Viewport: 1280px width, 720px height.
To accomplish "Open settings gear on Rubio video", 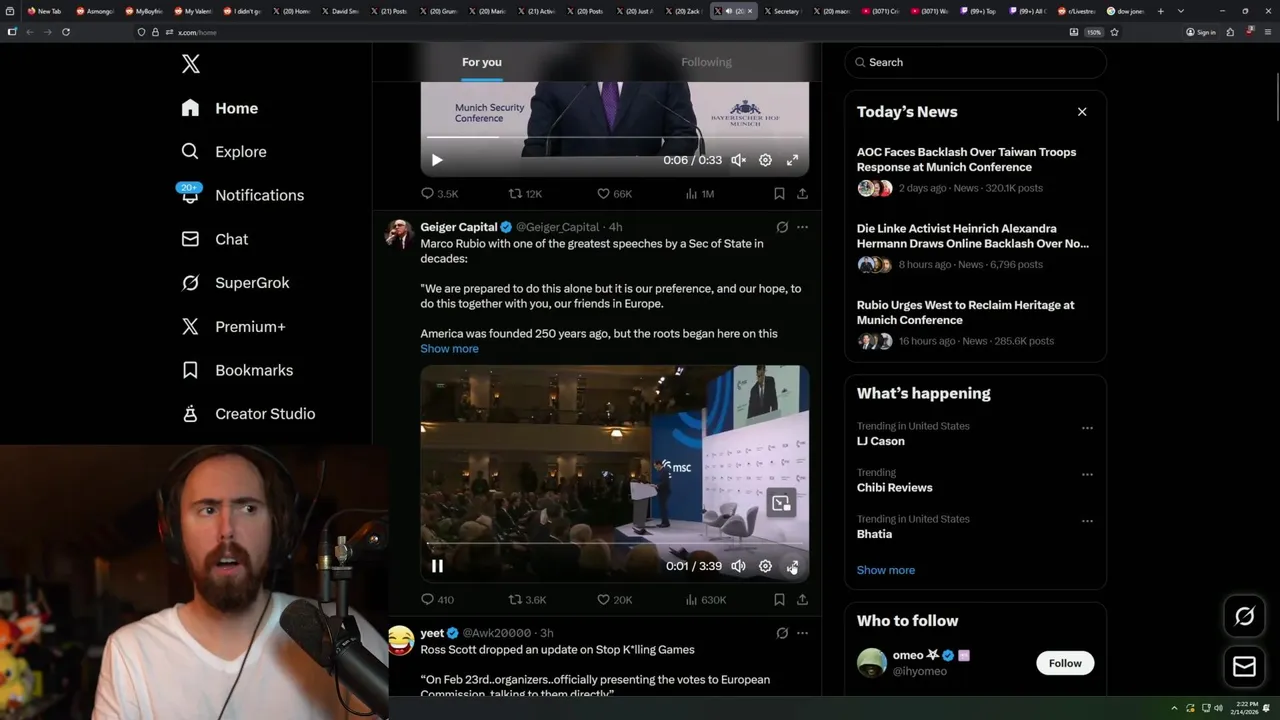I will tap(765, 566).
